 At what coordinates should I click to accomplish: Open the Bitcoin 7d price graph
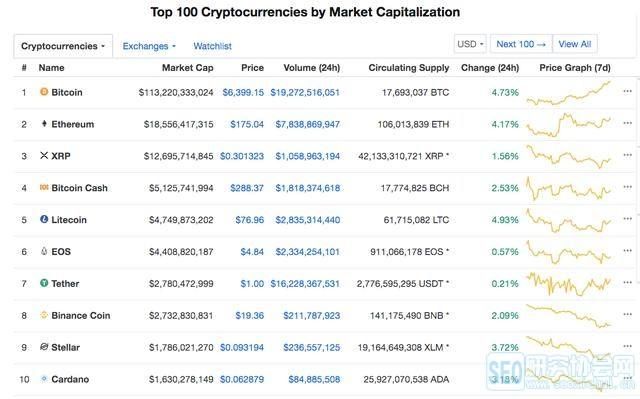pos(569,93)
